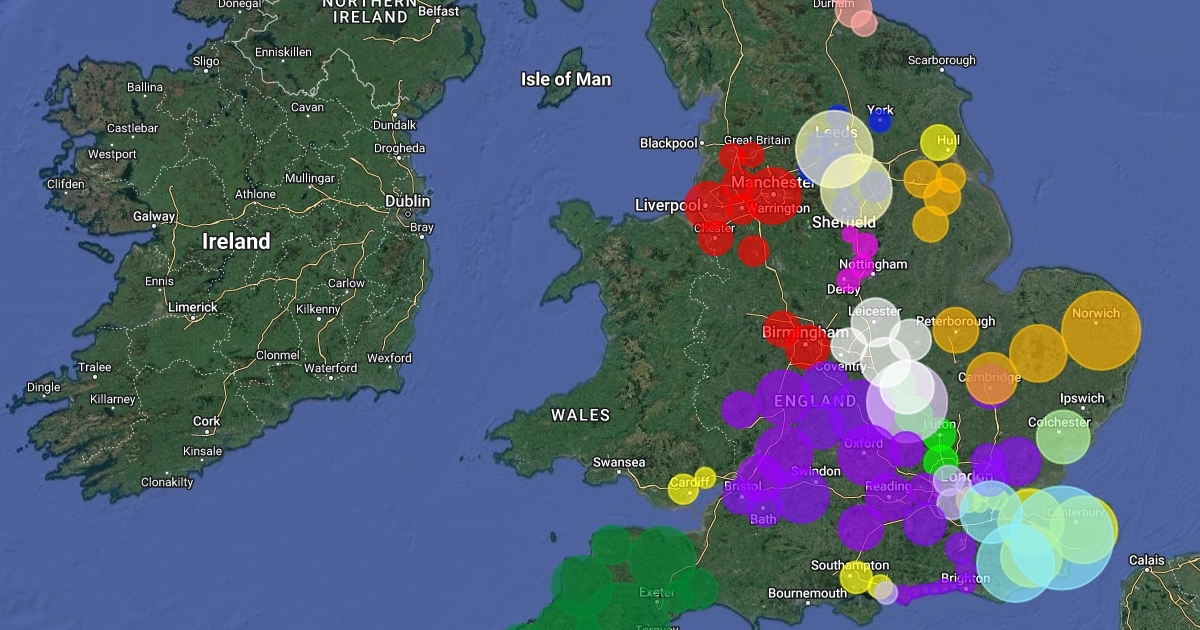
Task: Select the Bray label
Action: pos(422,227)
